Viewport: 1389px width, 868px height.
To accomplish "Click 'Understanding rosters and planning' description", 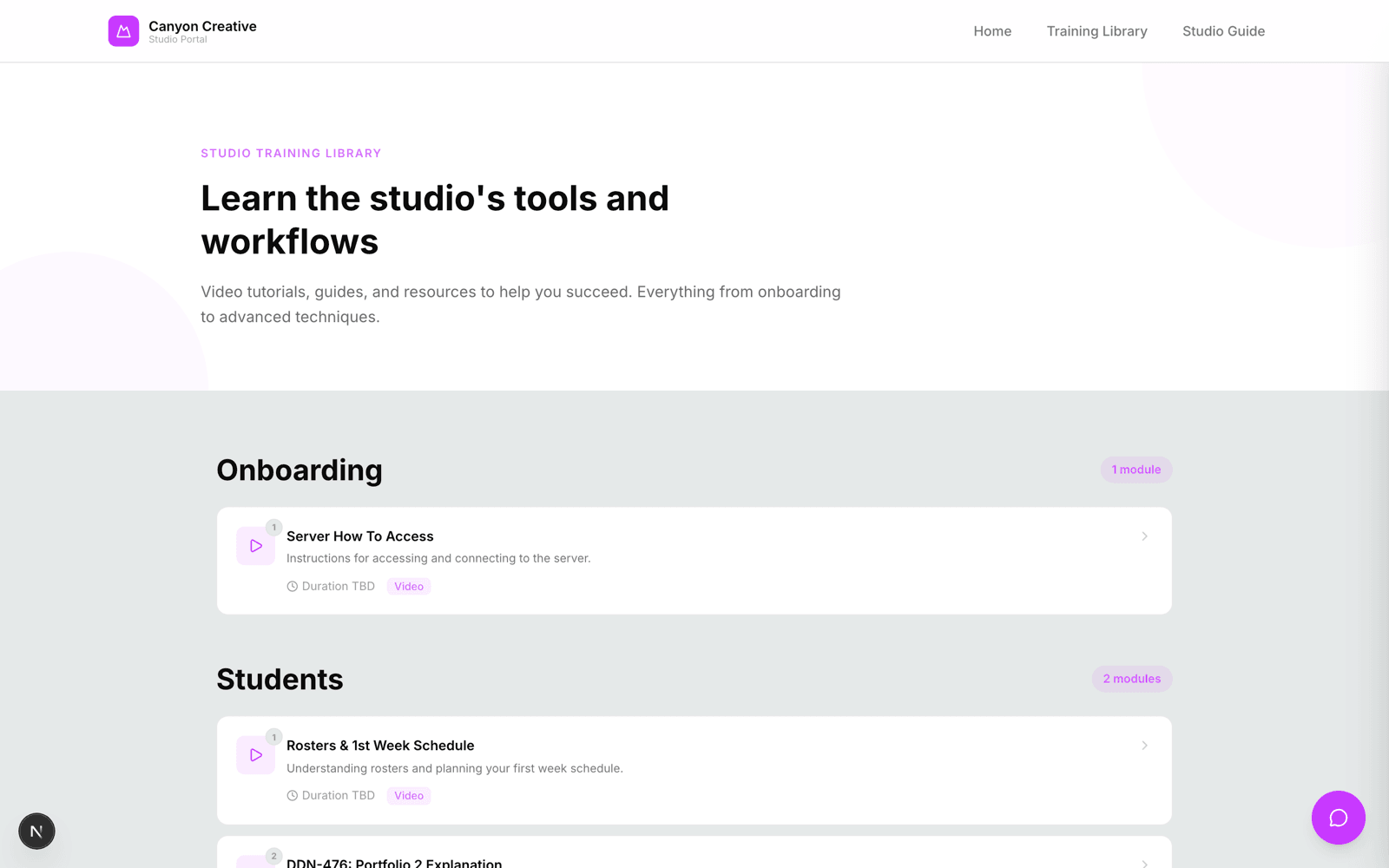I will coord(455,768).
